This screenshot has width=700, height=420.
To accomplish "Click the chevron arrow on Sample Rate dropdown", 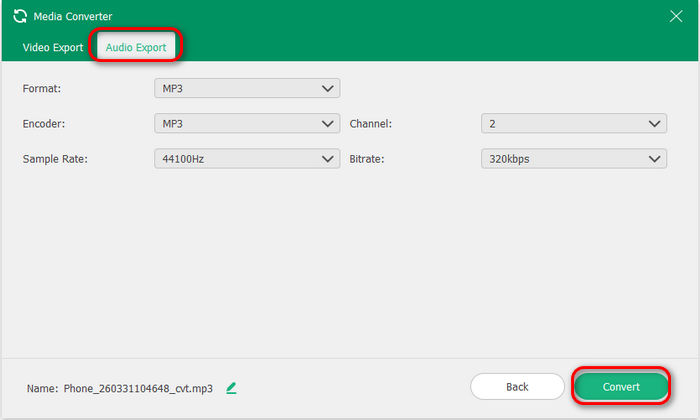I will [x=328, y=159].
